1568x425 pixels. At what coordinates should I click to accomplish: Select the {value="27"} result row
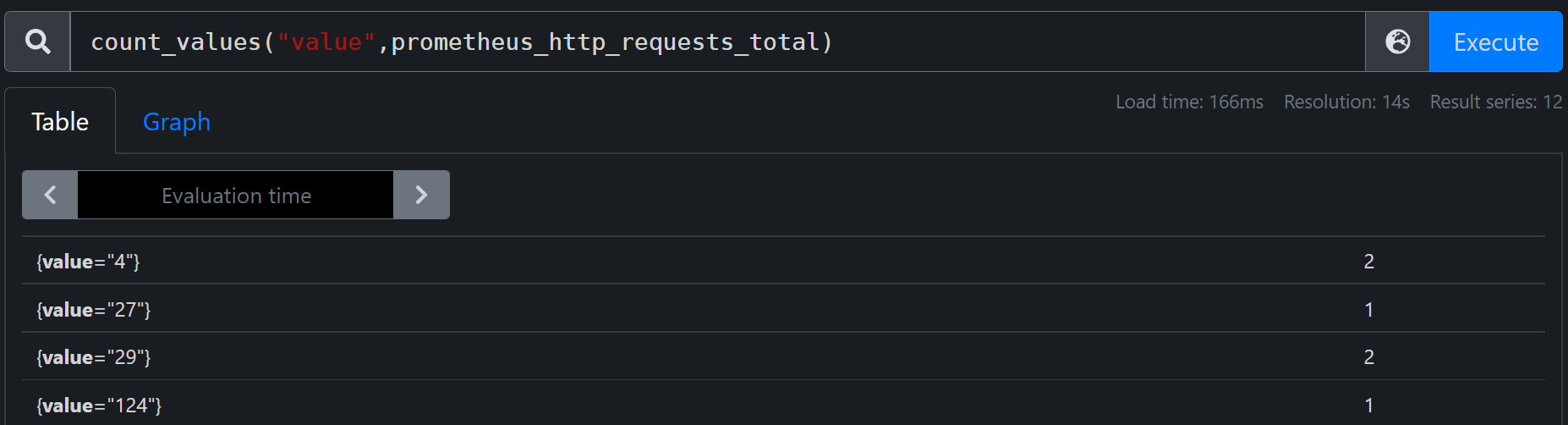tap(783, 309)
